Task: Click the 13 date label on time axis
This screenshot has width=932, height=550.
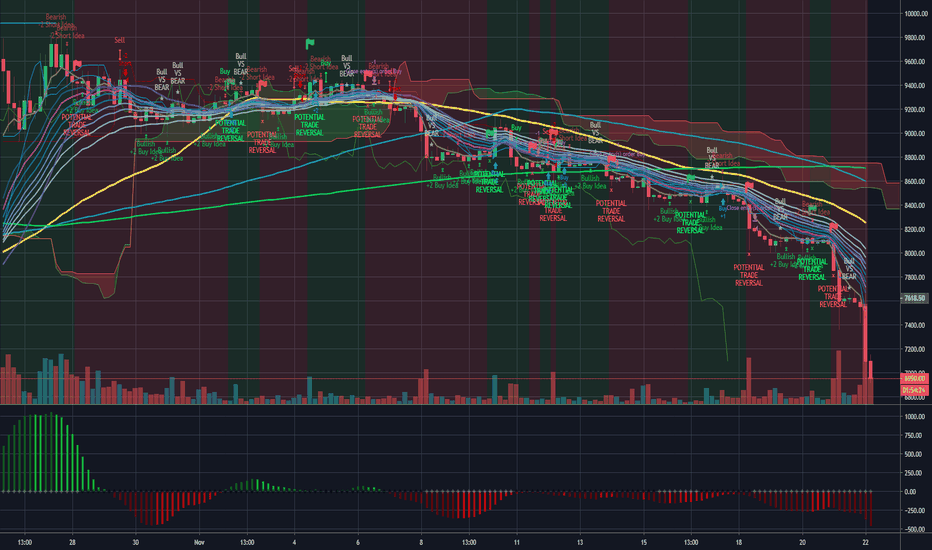Action: coord(580,542)
